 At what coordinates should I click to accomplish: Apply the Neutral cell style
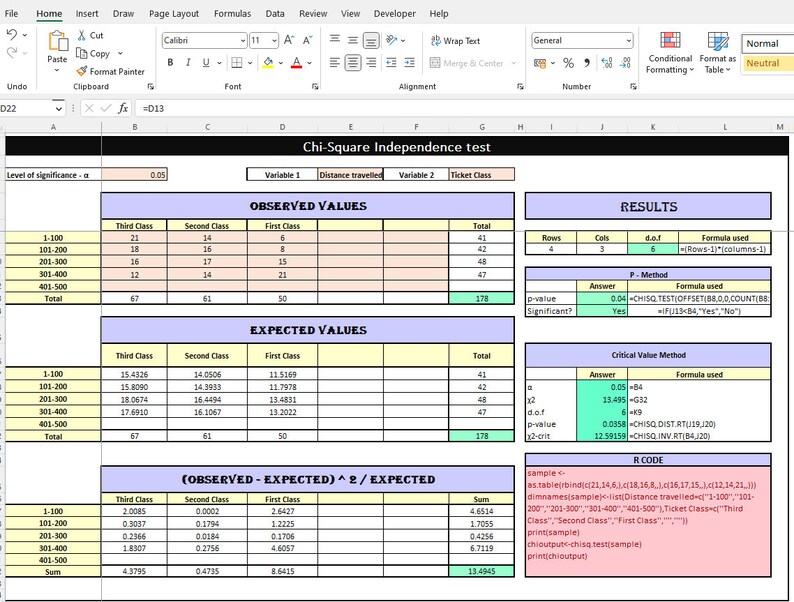[768, 63]
